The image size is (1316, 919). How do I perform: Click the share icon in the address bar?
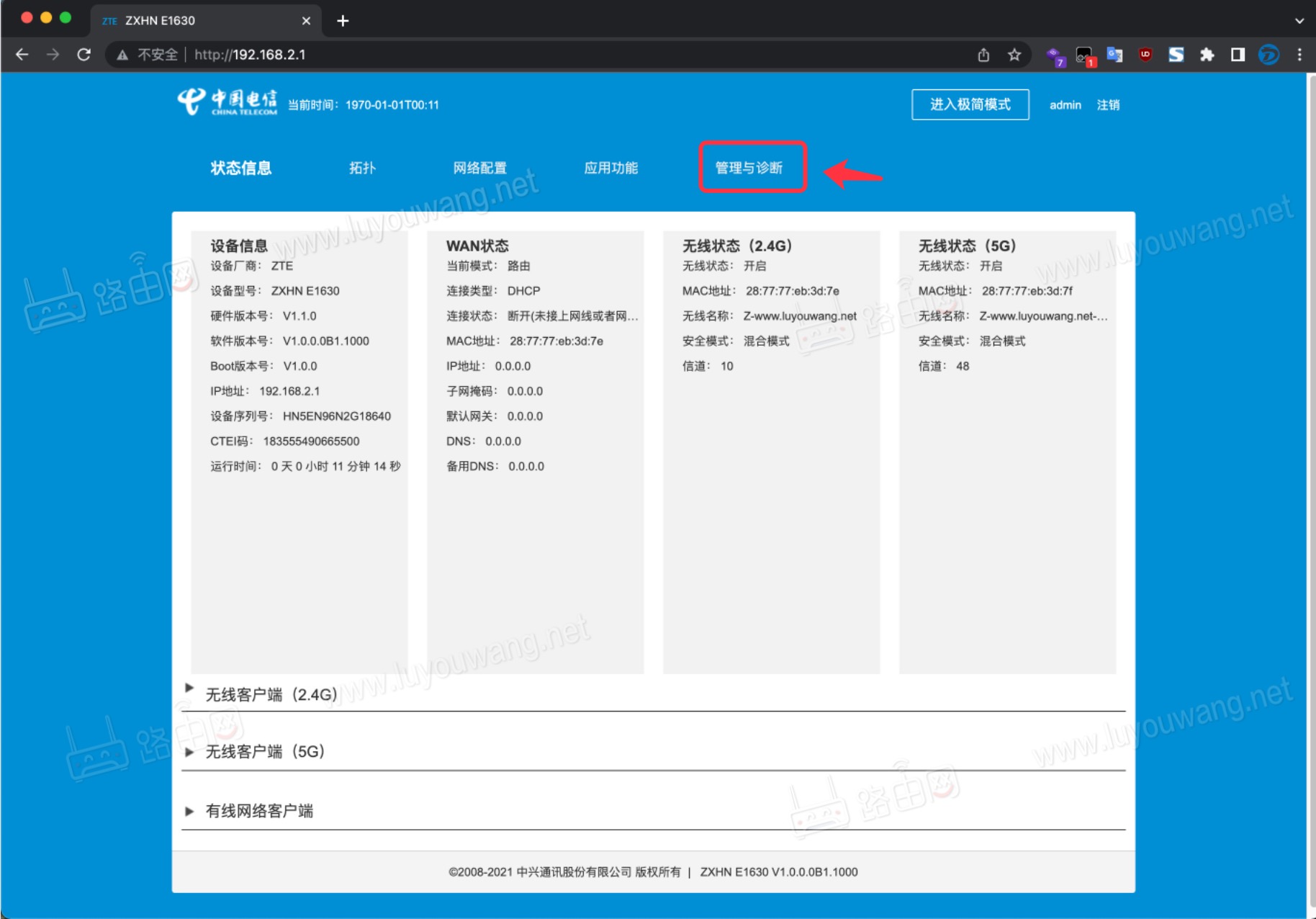983,54
